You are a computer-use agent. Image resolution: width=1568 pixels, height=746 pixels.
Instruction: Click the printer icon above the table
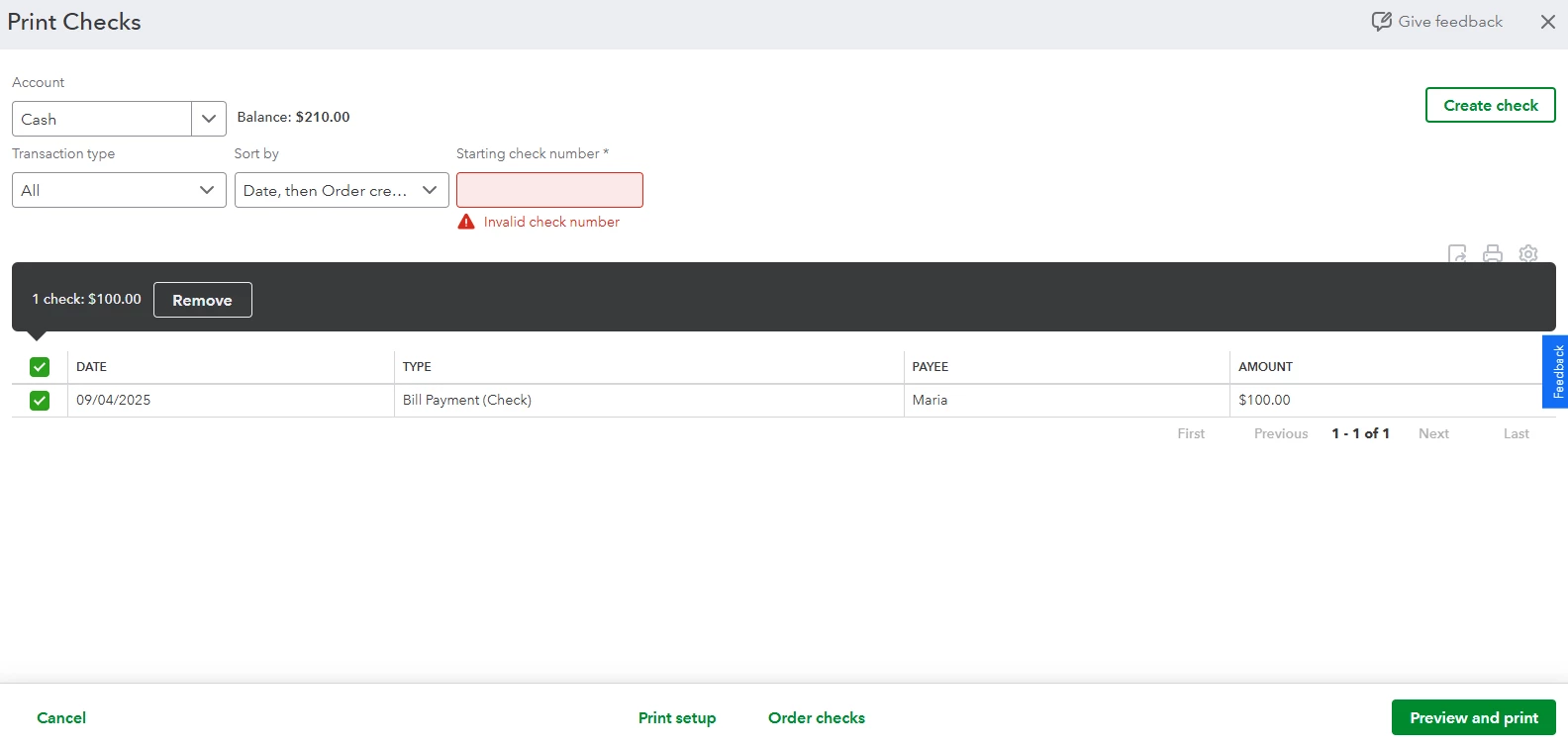pyautogui.click(x=1493, y=253)
